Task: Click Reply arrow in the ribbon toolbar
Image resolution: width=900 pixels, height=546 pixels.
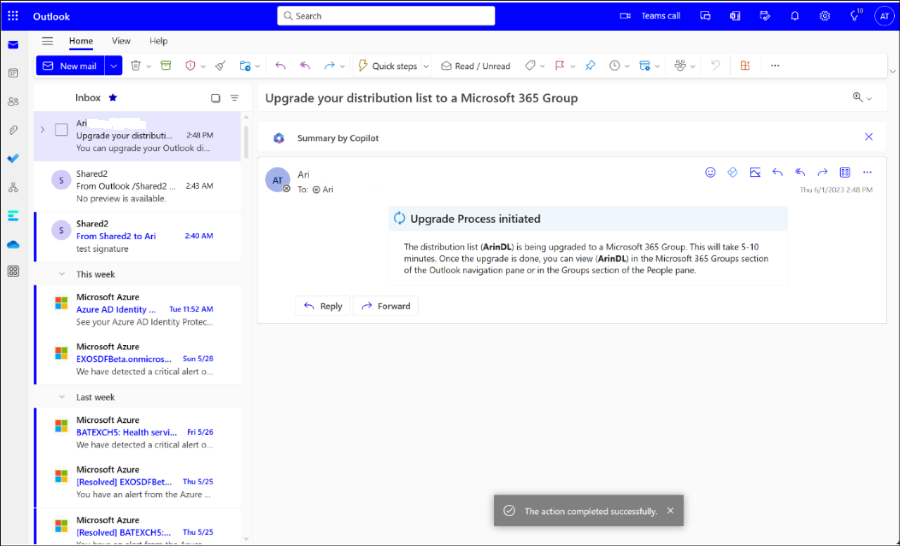Action: [x=280, y=66]
